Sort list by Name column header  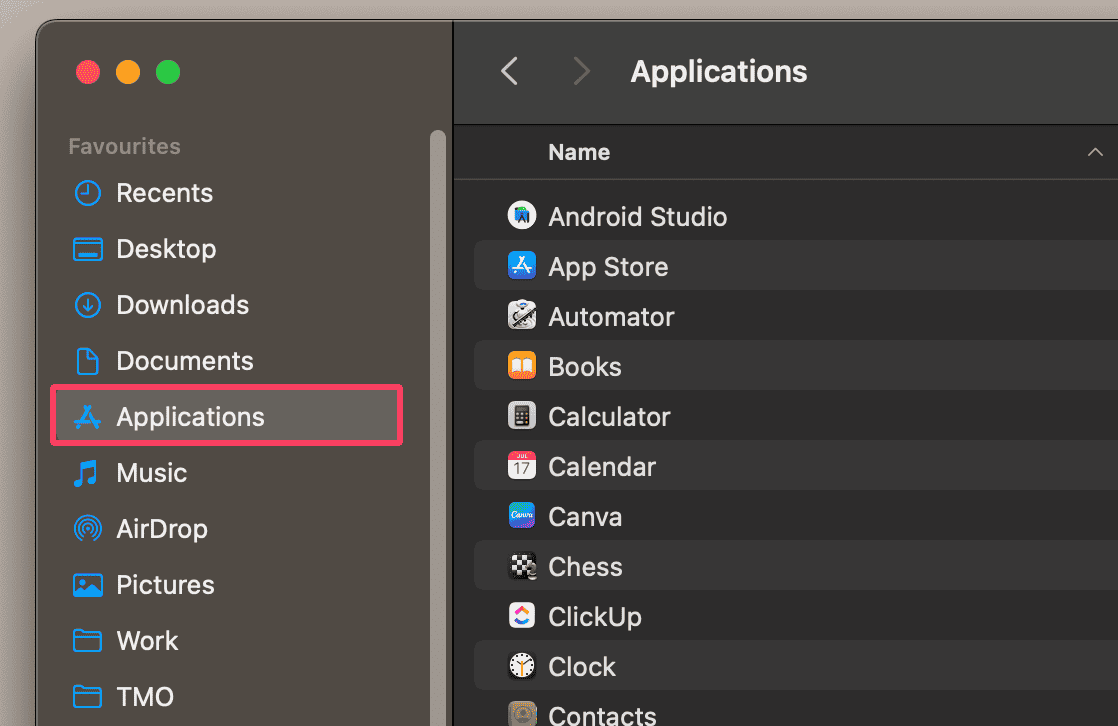pos(579,153)
